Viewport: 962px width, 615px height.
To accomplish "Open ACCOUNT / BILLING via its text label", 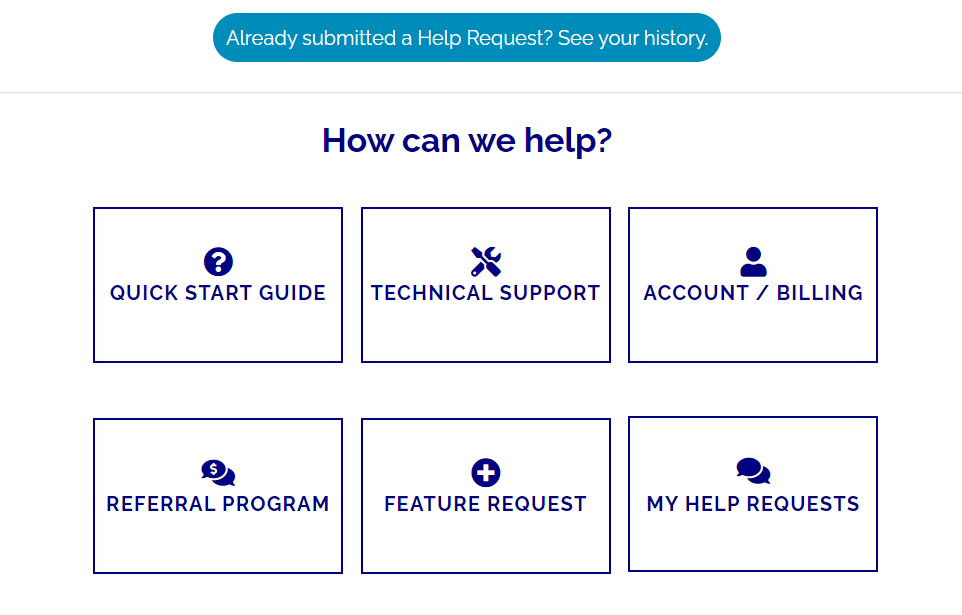I will coord(753,293).
